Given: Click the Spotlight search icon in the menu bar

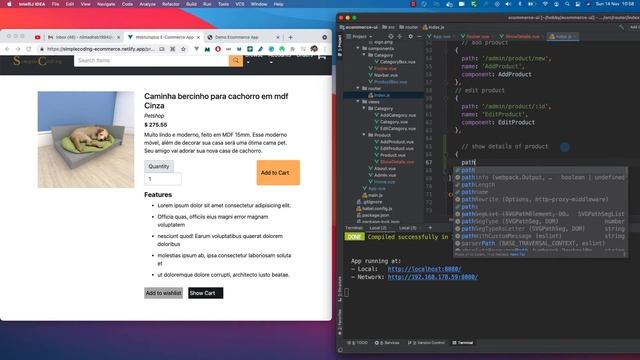Looking at the screenshot, I should [x=567, y=4].
